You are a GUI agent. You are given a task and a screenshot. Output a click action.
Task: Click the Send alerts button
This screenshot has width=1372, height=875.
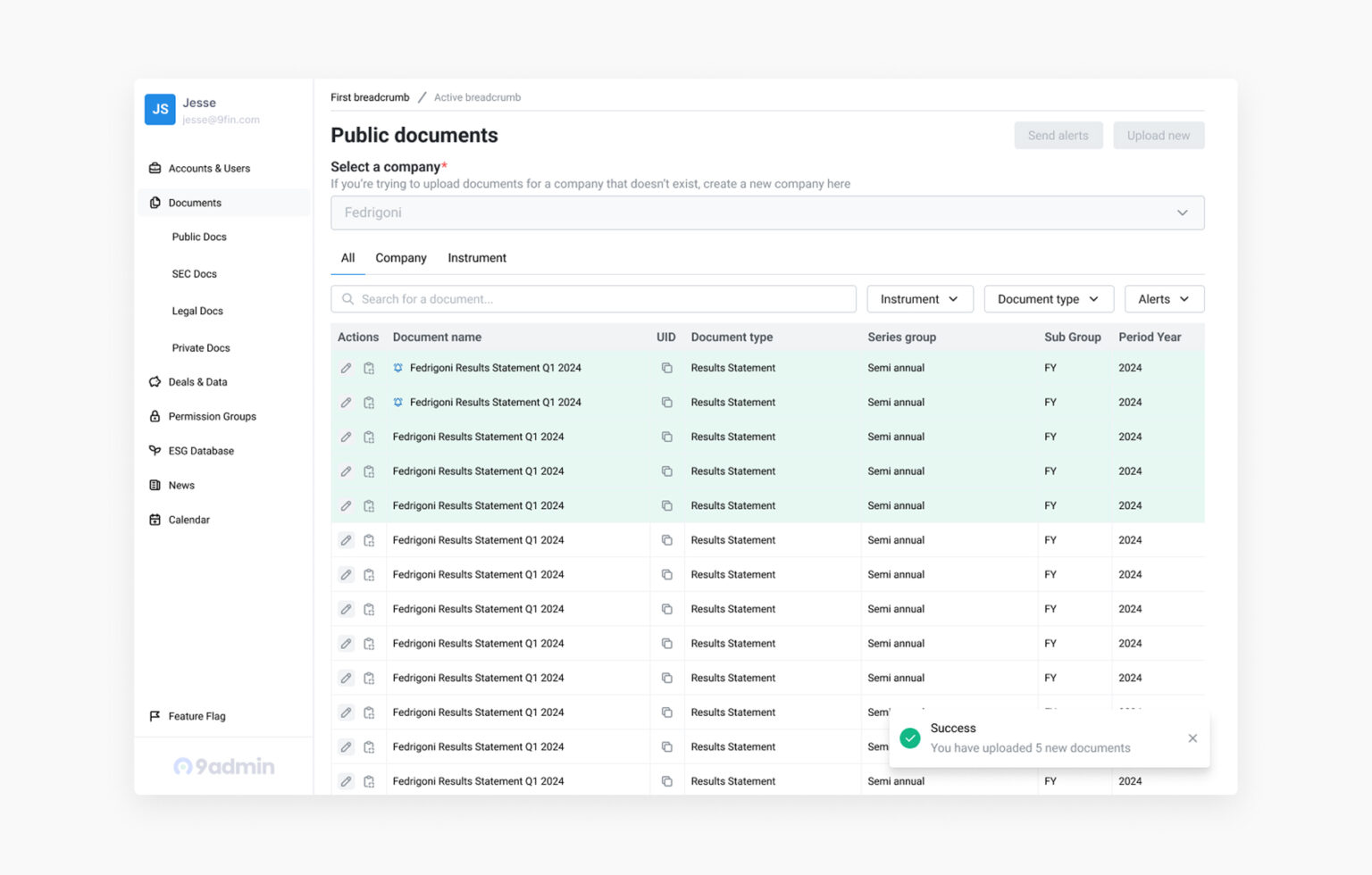click(x=1058, y=136)
